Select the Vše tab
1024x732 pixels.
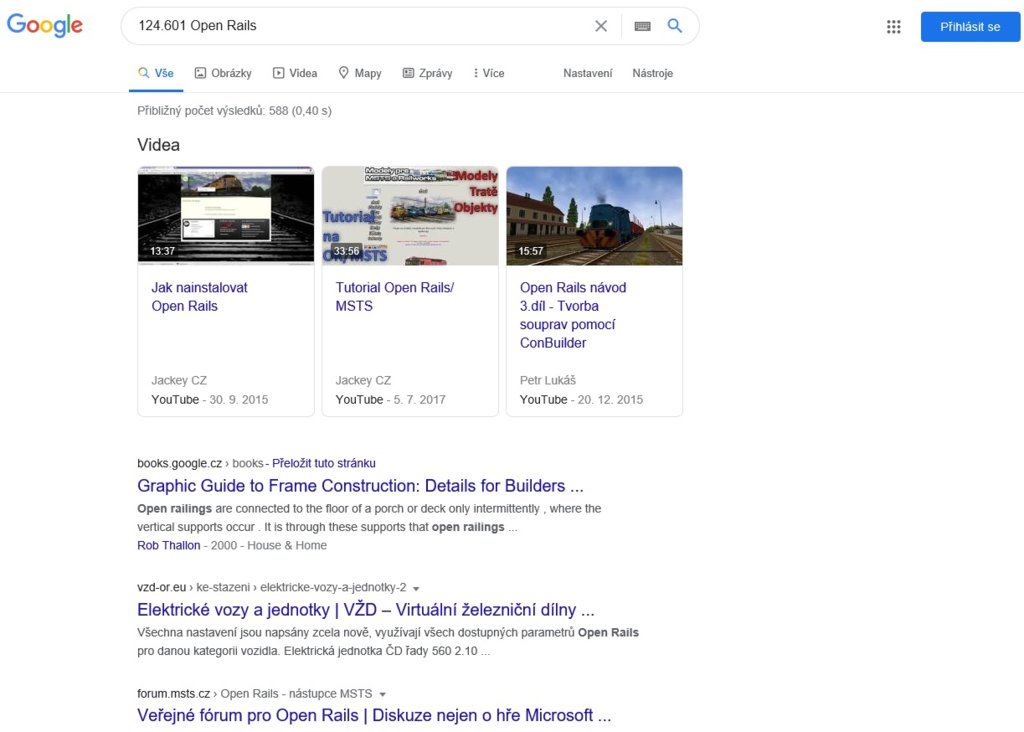point(156,73)
